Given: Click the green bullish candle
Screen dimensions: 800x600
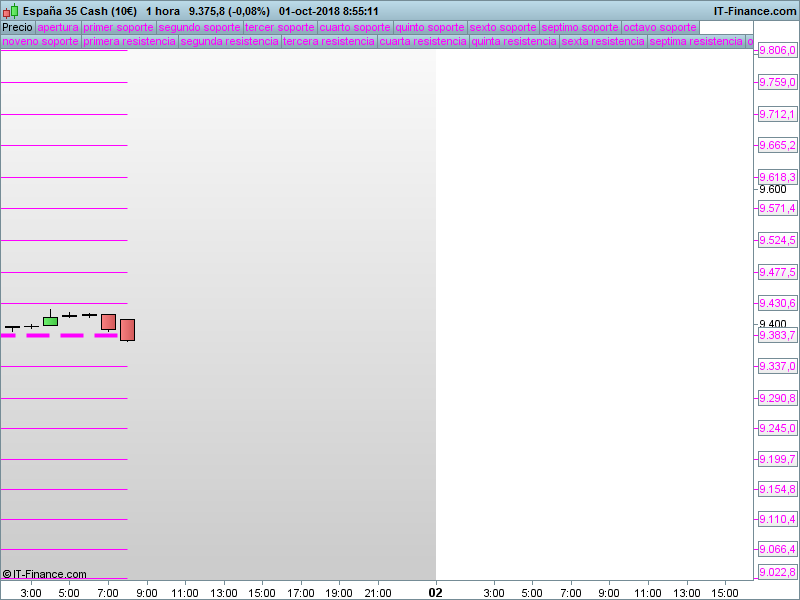Looking at the screenshot, I should coord(51,321).
